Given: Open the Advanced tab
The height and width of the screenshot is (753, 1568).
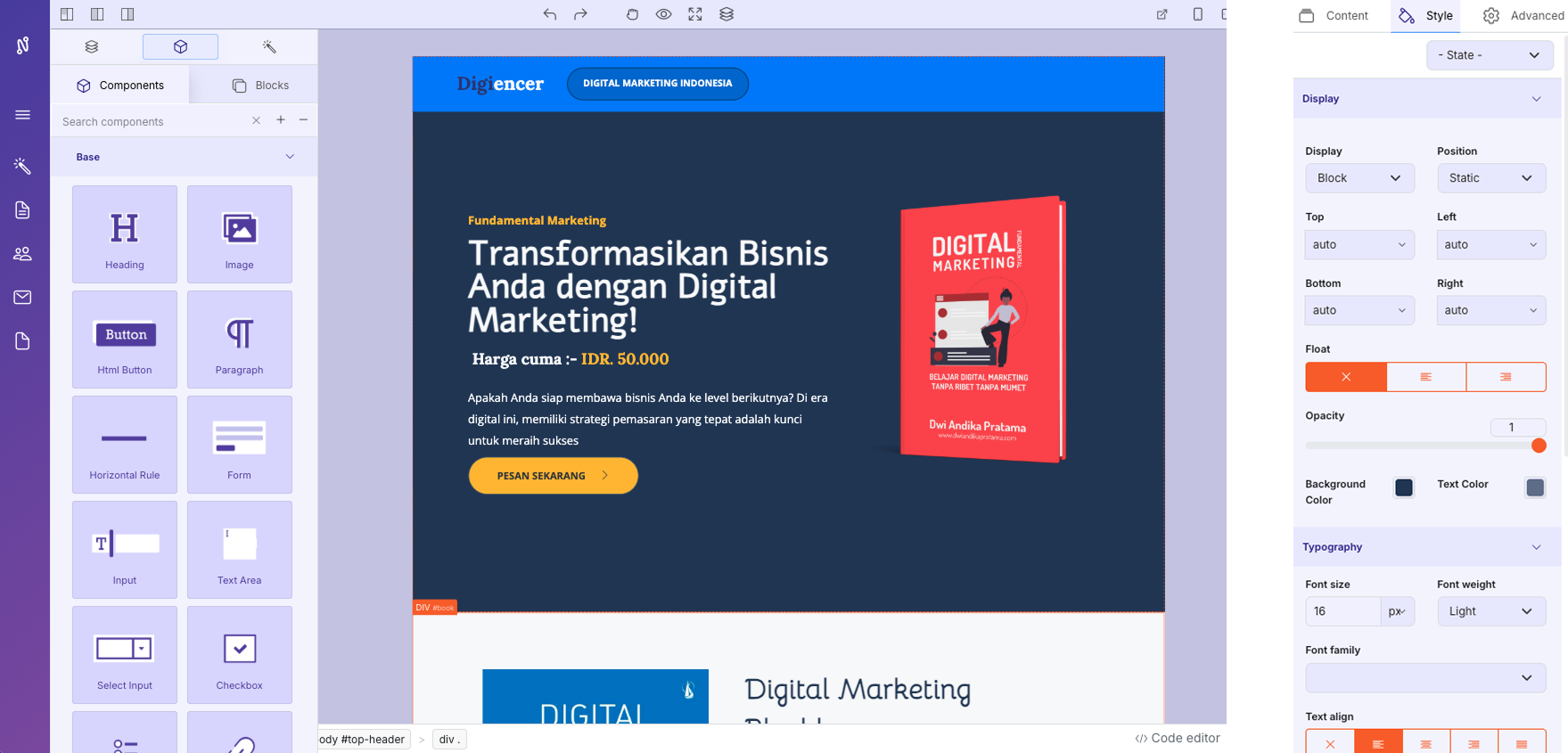Looking at the screenshot, I should [x=1523, y=16].
